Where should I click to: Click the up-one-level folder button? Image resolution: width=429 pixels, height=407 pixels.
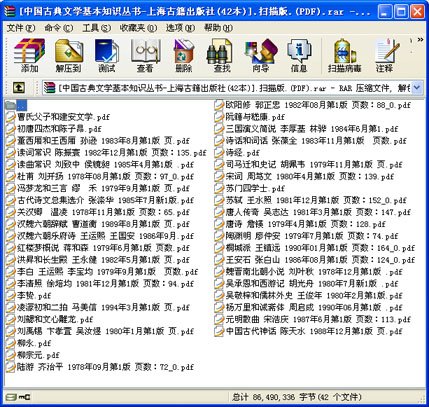pyautogui.click(x=19, y=88)
